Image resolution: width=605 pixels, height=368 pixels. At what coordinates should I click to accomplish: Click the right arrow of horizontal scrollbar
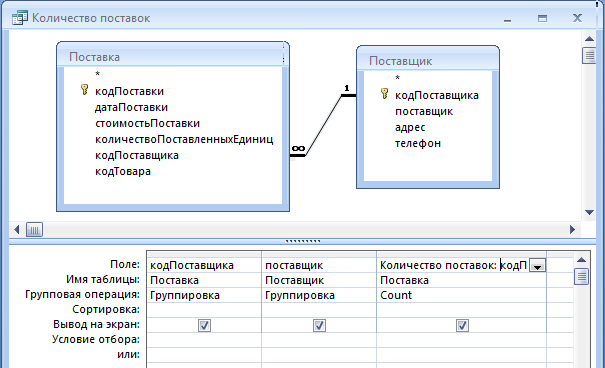tap(573, 230)
